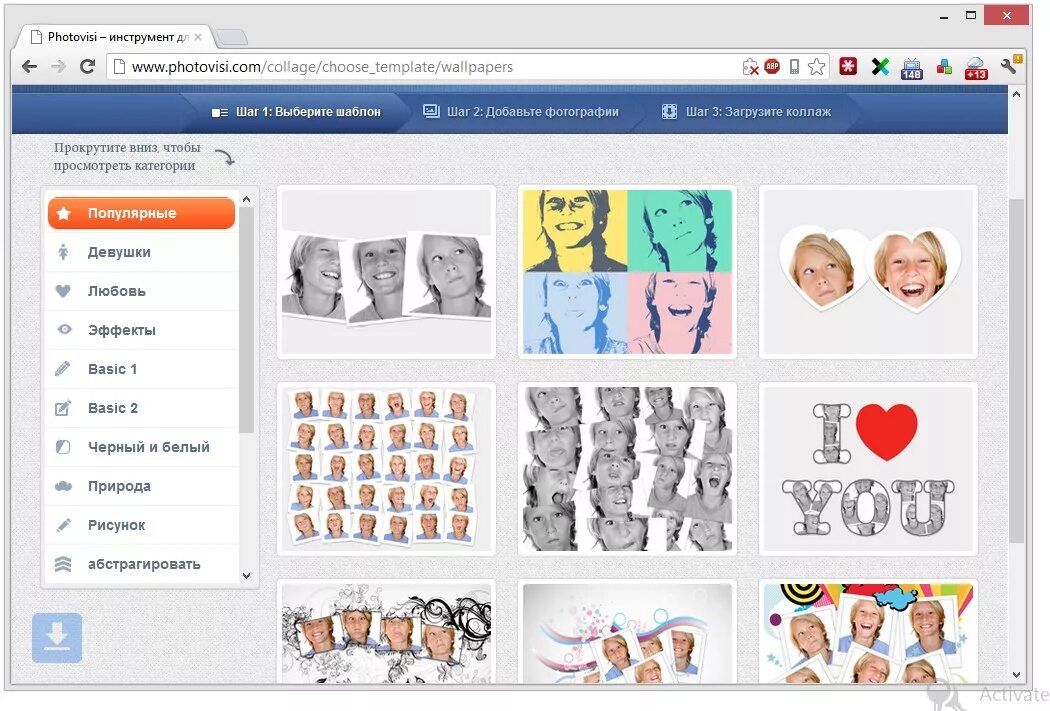This screenshot has width=1050, height=711.
Task: Choose the black floral swirl template
Action: click(x=386, y=631)
